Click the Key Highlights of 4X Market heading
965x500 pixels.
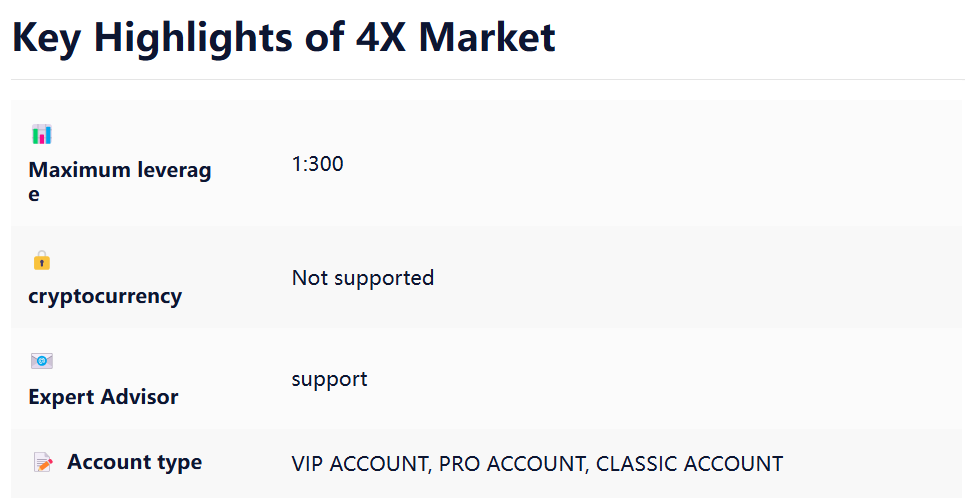tap(284, 38)
